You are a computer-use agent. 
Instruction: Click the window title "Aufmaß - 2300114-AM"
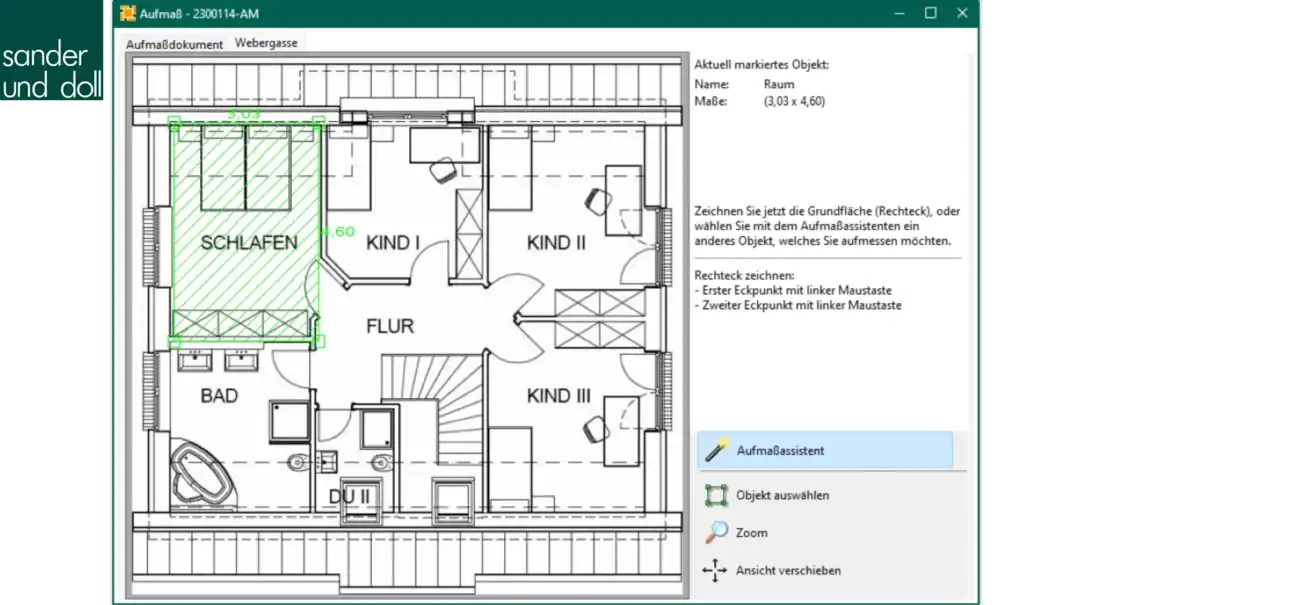[197, 13]
